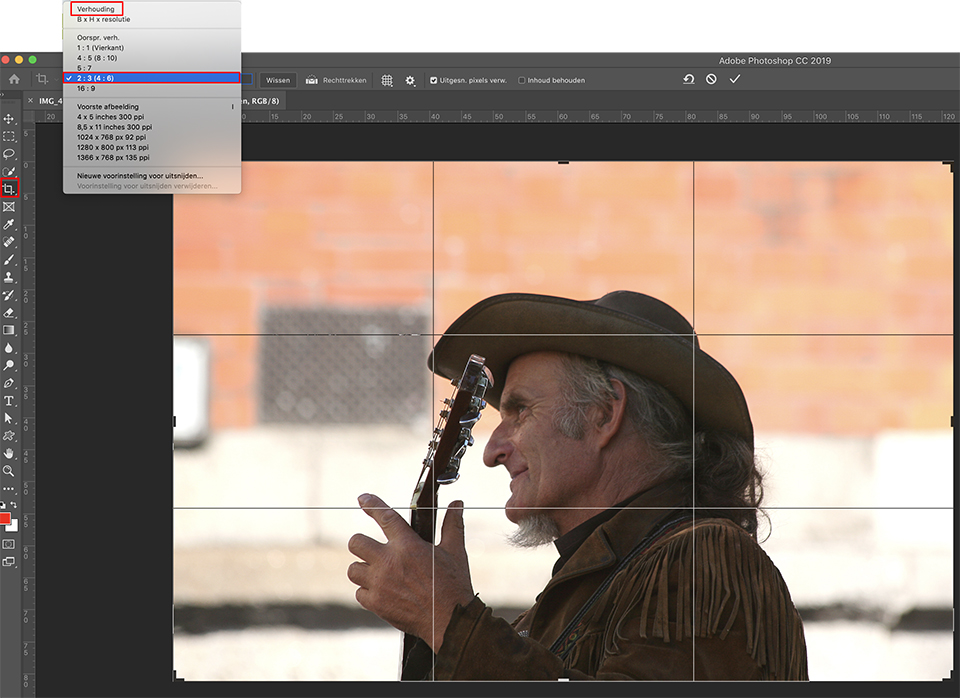Select the Quick Selection tool
960x698 pixels.
[9, 171]
